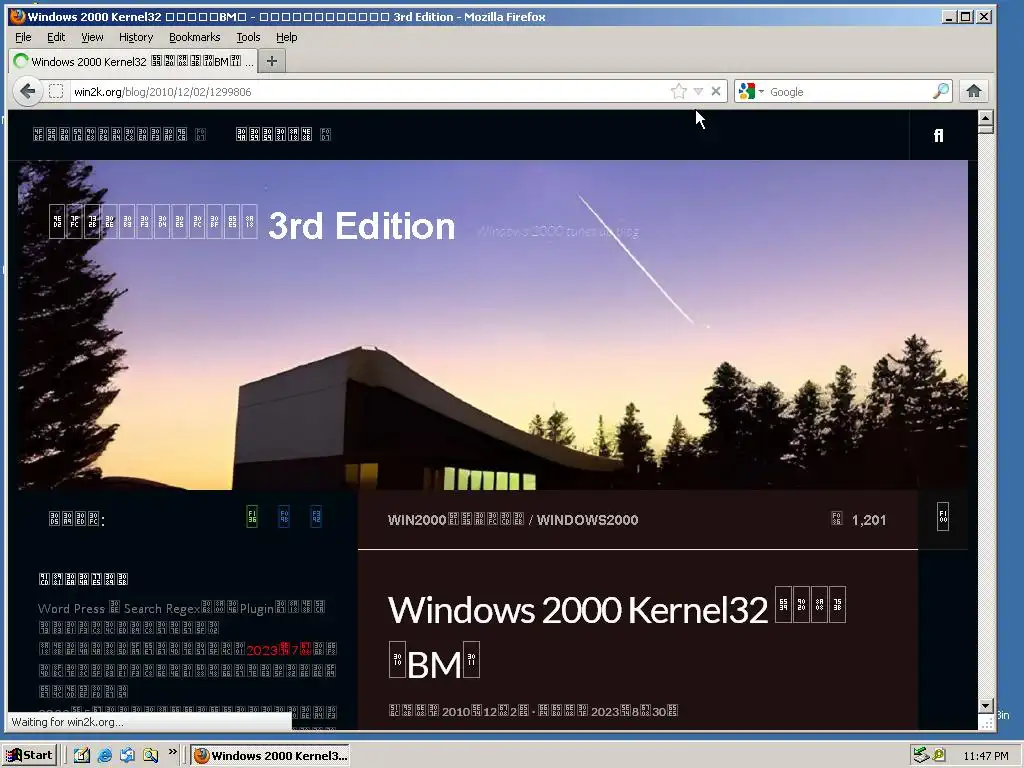This screenshot has width=1024, height=768.
Task: Click the second top navigation menu item
Action: click(283, 135)
